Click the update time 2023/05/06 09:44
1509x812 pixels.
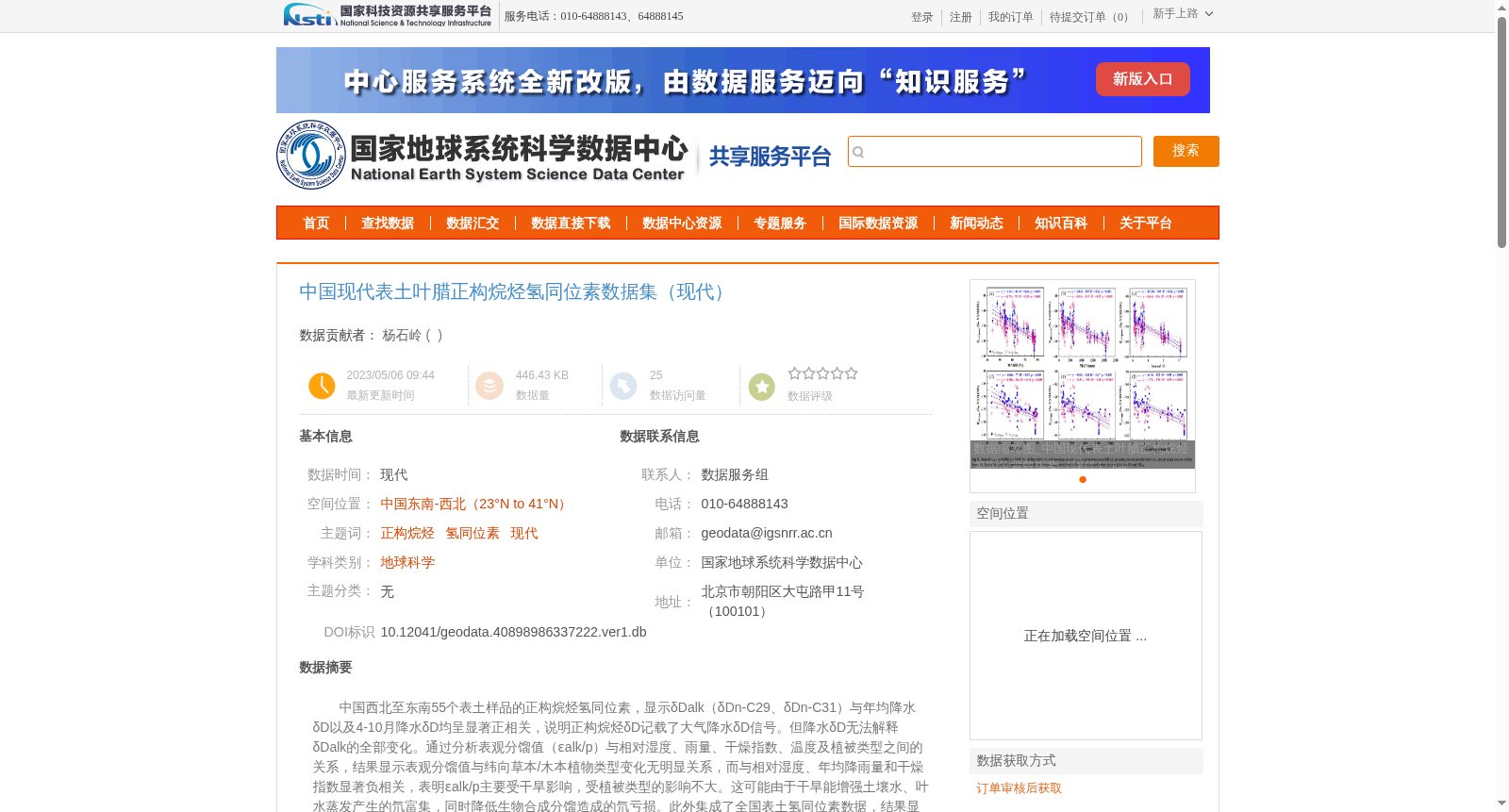pyautogui.click(x=390, y=375)
